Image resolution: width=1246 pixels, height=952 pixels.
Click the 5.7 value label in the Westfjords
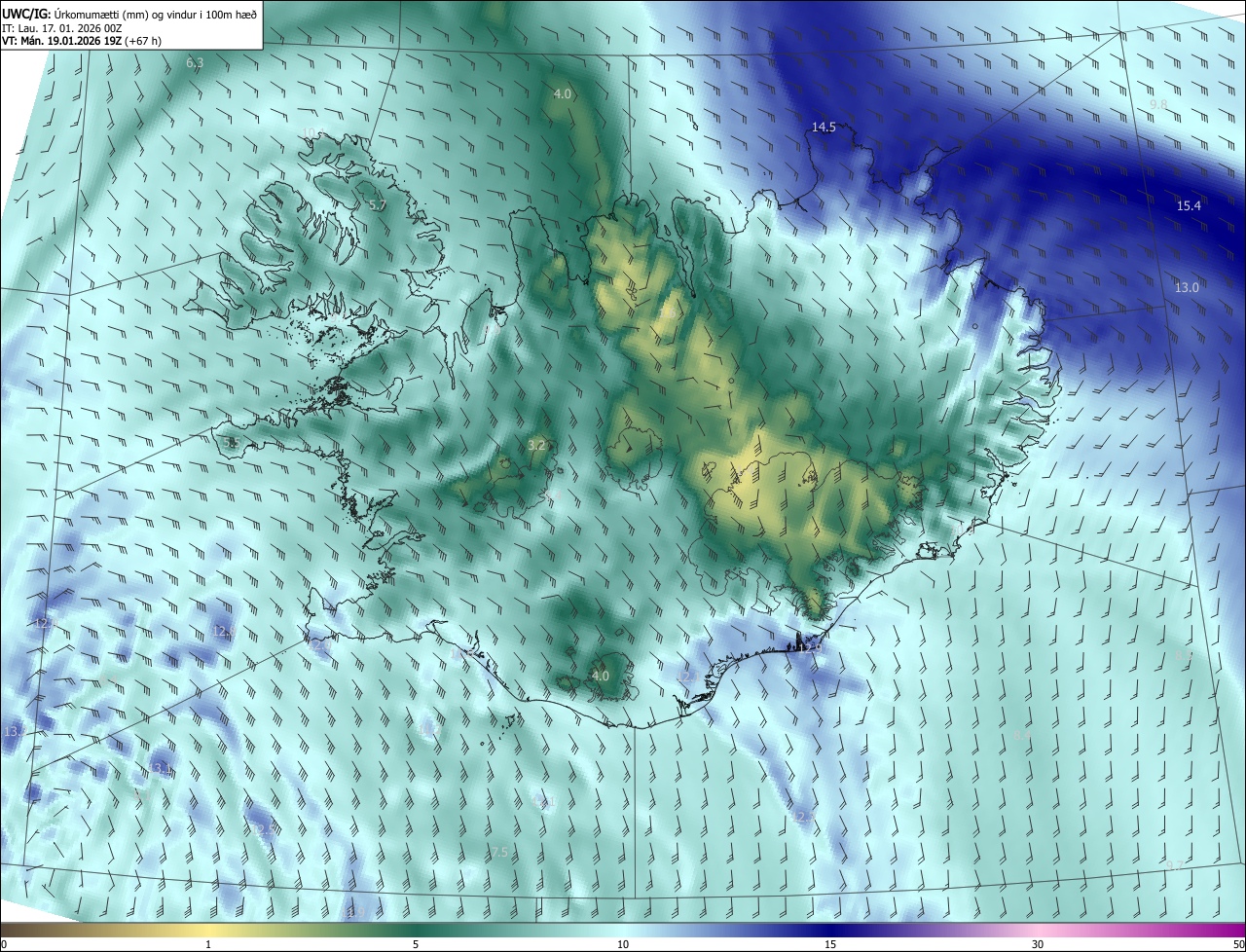378,205
